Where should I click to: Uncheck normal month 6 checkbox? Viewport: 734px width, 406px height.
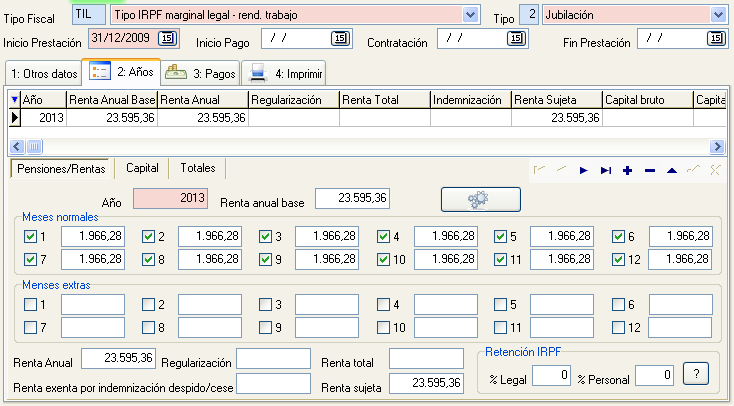[618, 236]
